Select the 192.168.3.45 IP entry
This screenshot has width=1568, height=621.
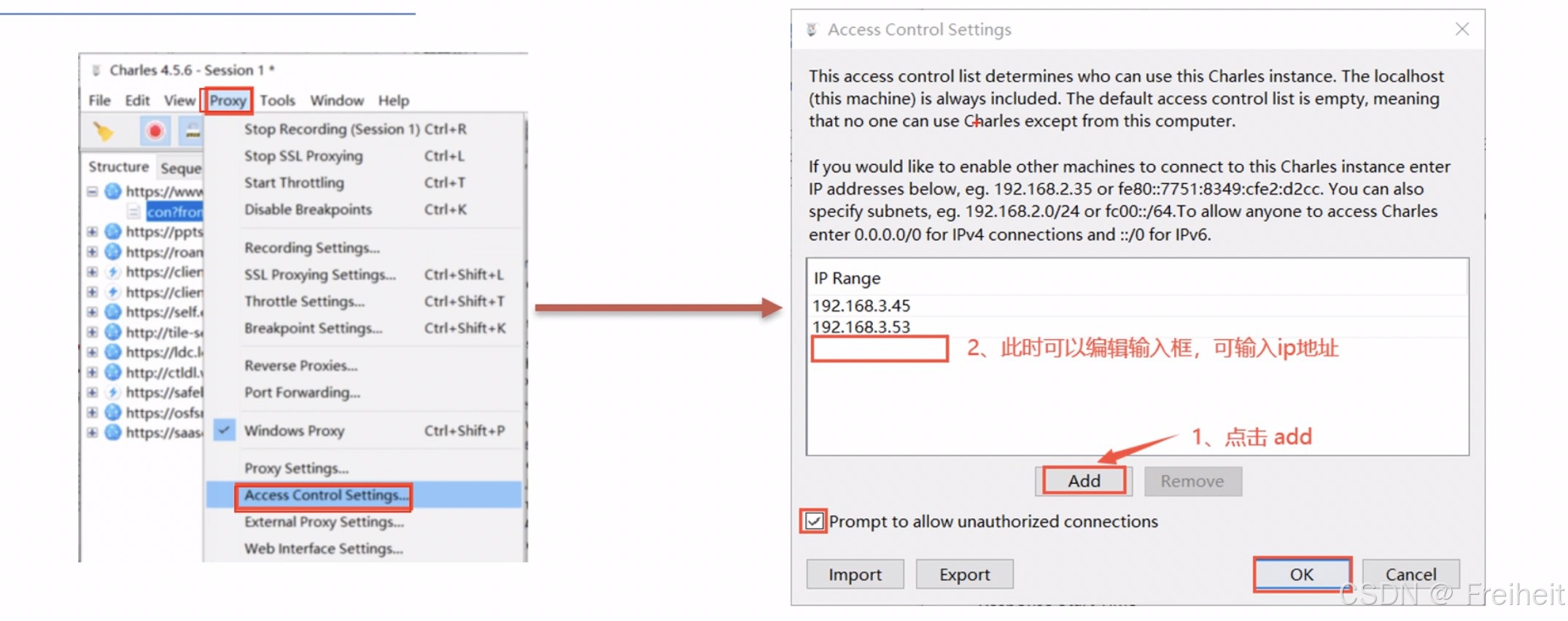click(x=1138, y=305)
